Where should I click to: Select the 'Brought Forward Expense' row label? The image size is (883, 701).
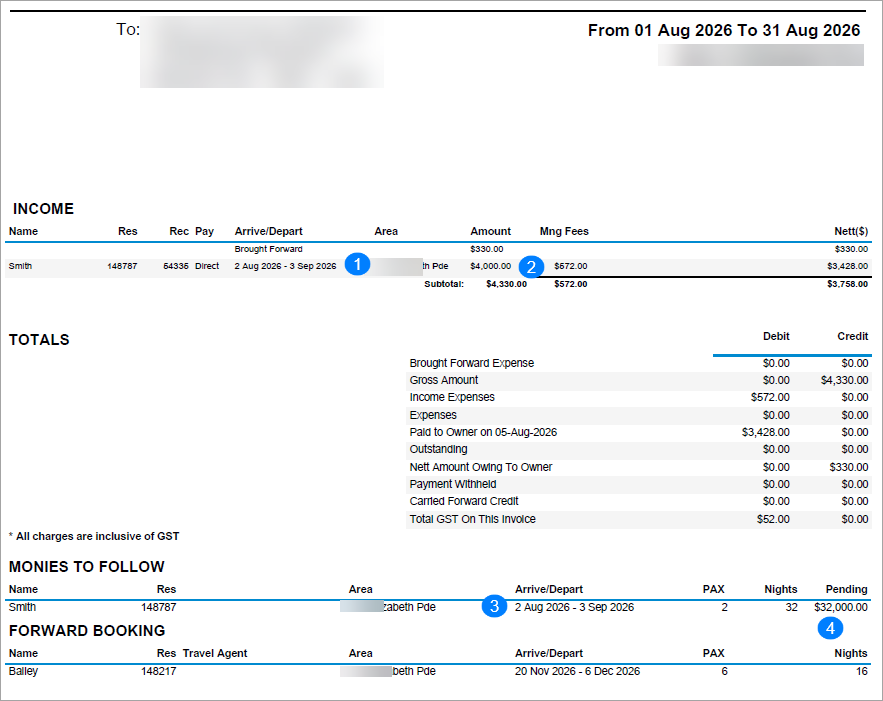tap(472, 363)
